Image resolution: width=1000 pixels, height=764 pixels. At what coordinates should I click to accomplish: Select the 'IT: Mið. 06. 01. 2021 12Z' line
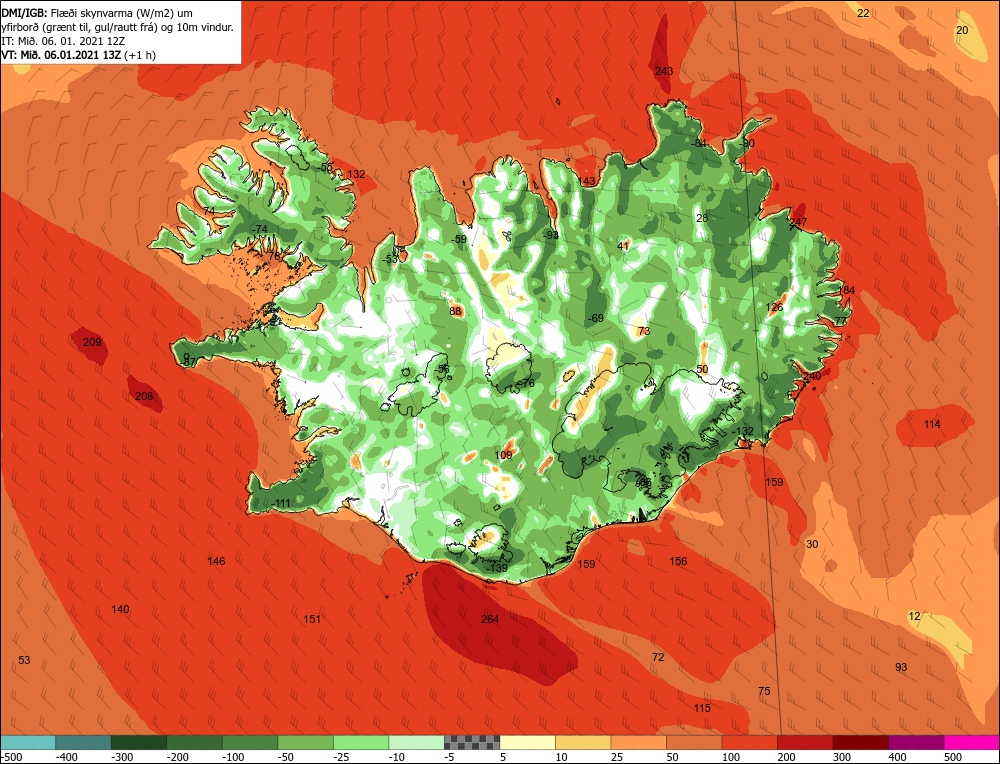pyautogui.click(x=62, y=41)
